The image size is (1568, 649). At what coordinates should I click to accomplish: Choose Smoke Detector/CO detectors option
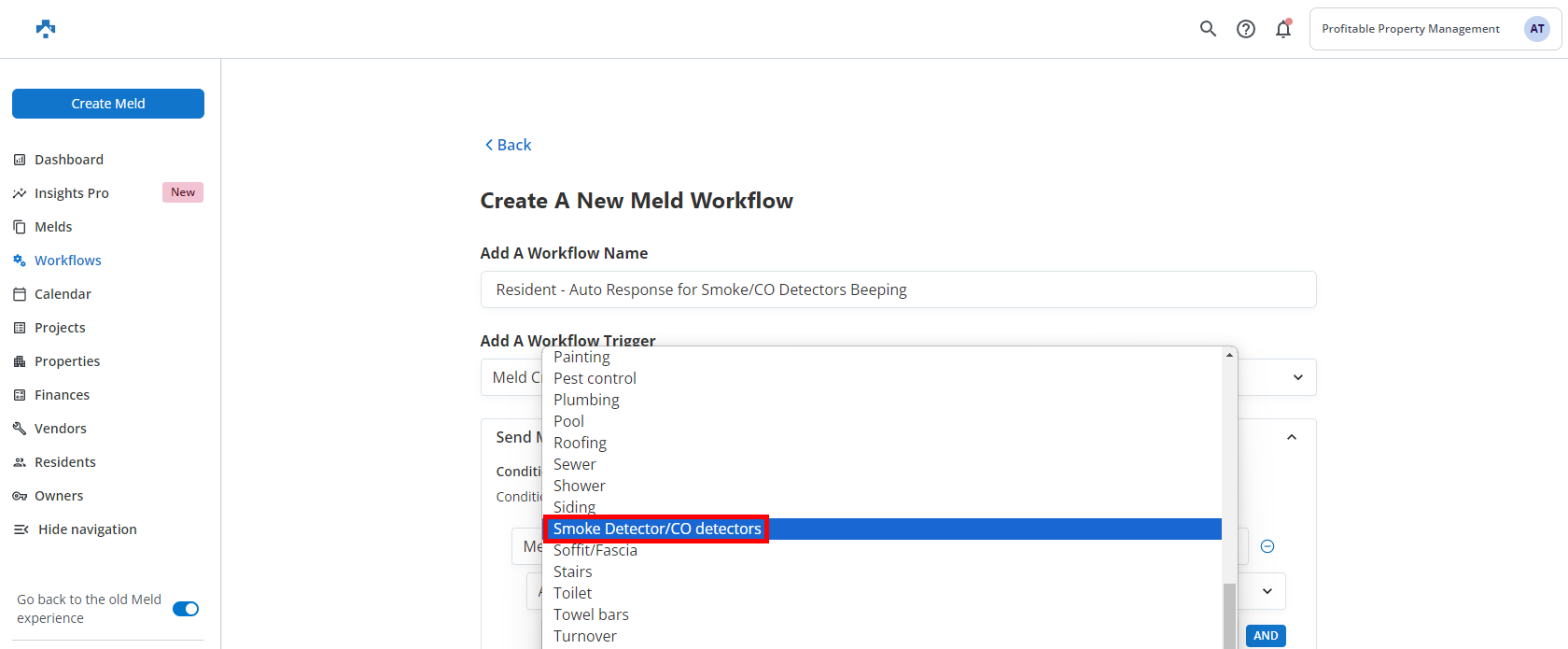pyautogui.click(x=657, y=529)
